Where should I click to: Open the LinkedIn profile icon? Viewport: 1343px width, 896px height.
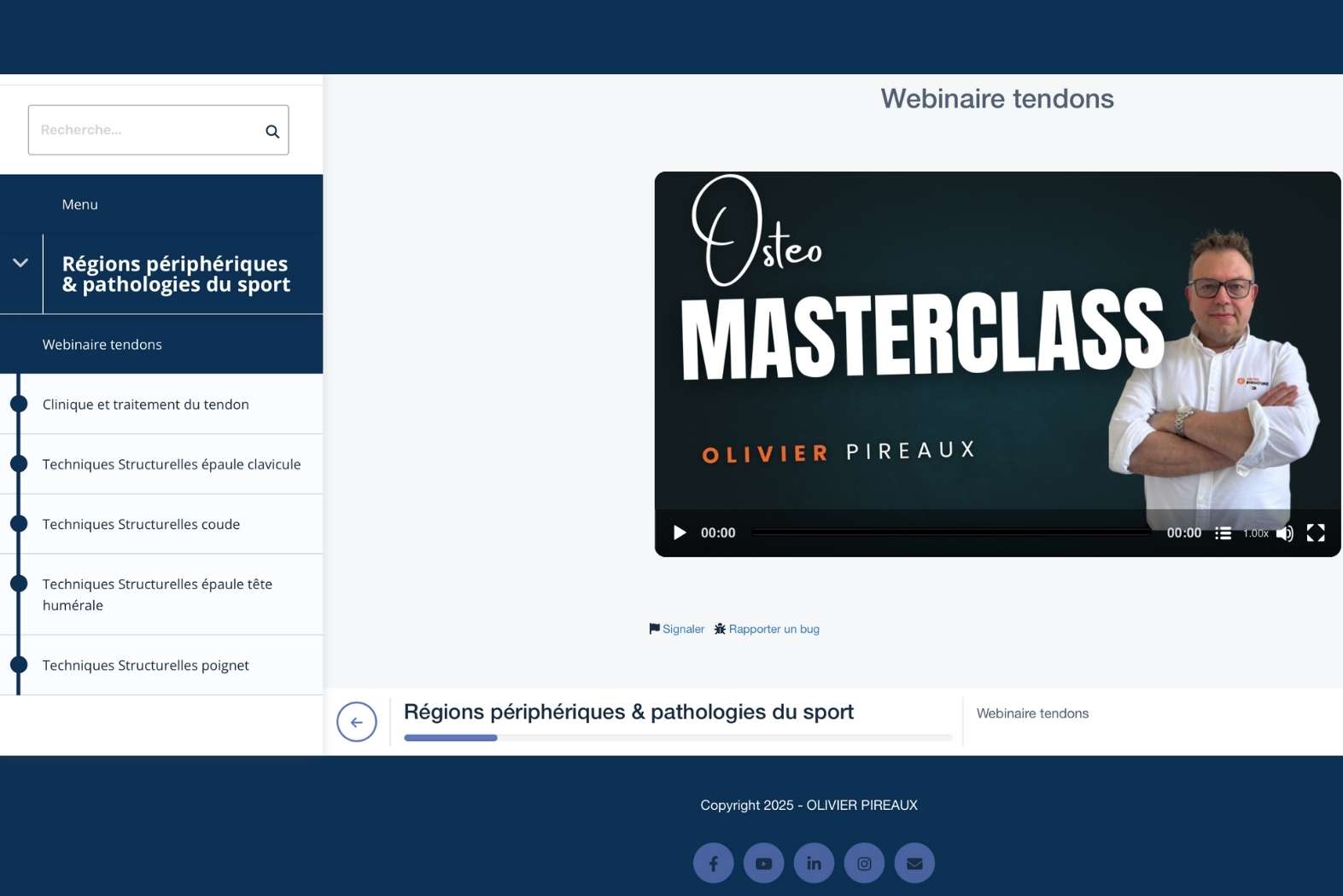point(814,864)
